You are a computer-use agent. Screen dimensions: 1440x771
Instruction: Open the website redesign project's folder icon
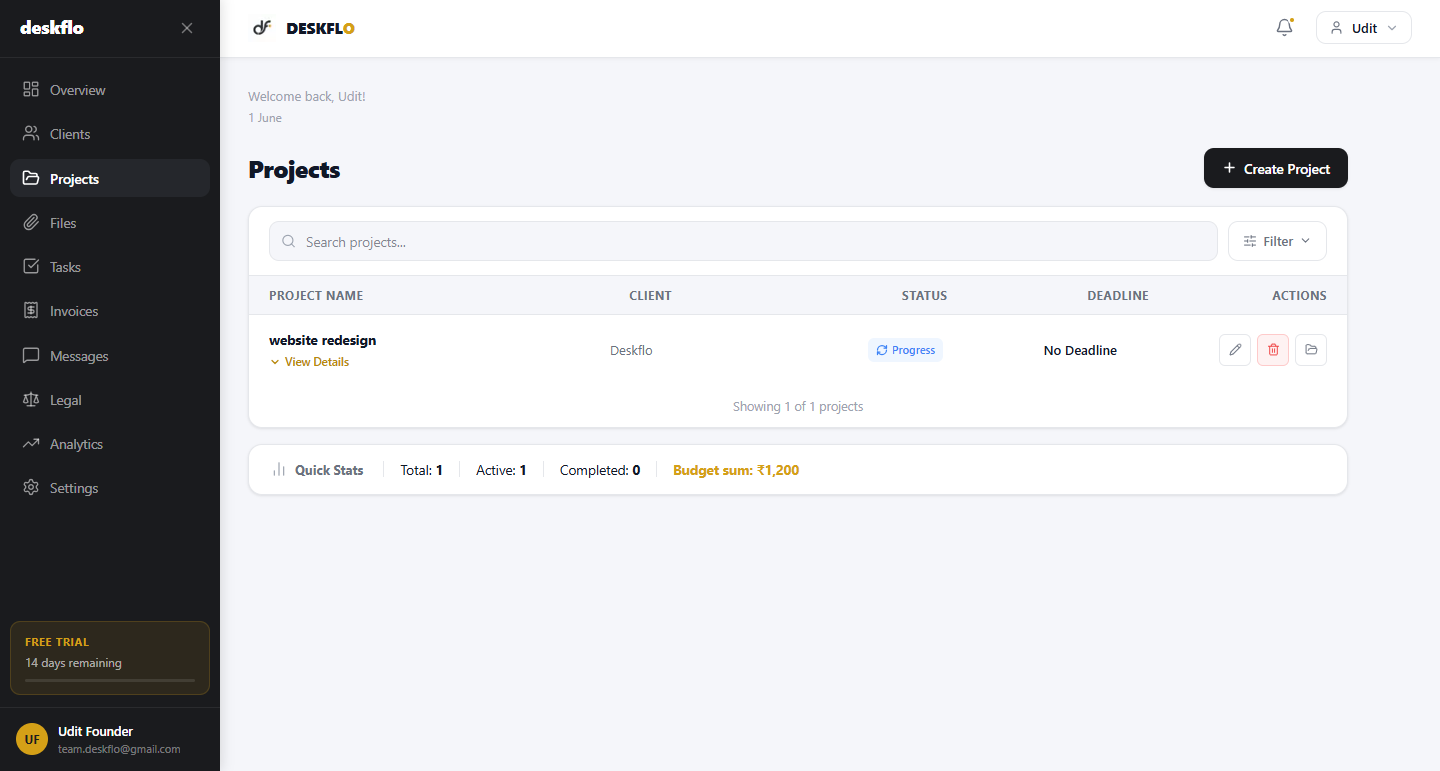click(x=1311, y=350)
